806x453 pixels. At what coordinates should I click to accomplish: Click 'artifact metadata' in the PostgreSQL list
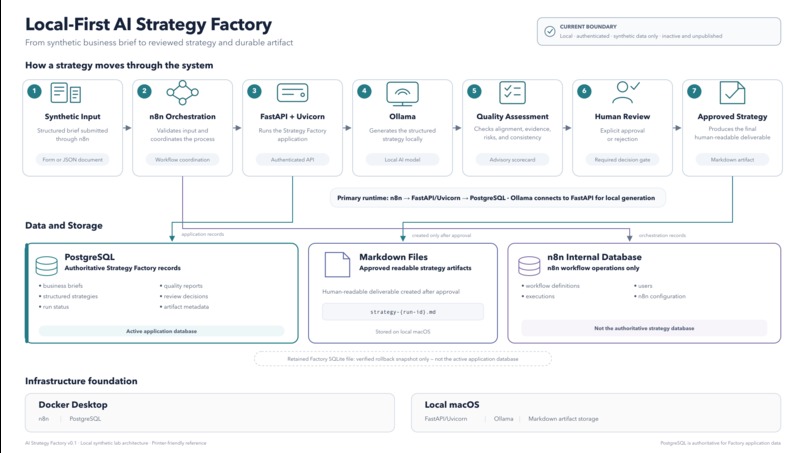186,307
